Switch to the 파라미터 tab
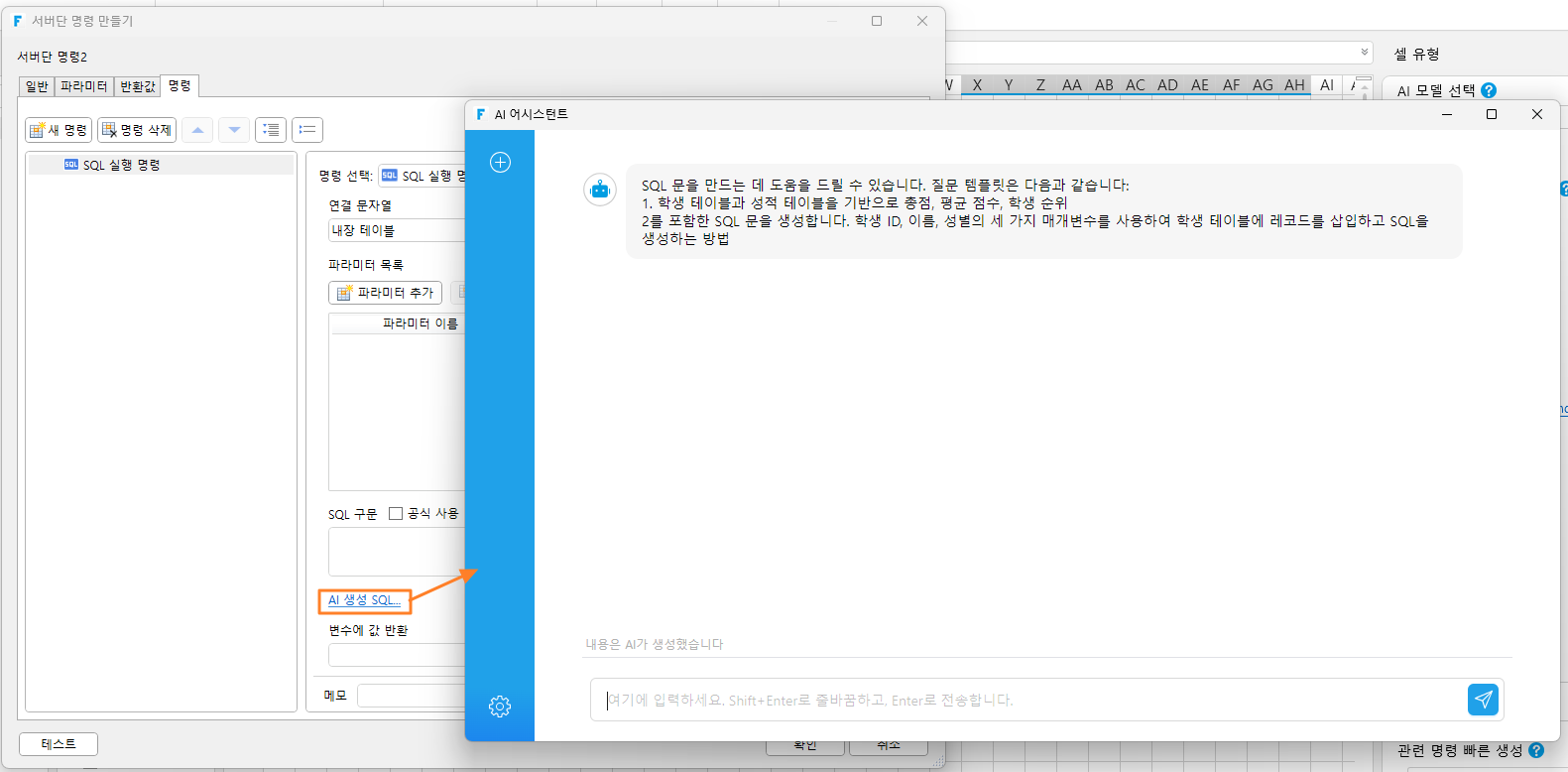1568x772 pixels. pos(83,86)
